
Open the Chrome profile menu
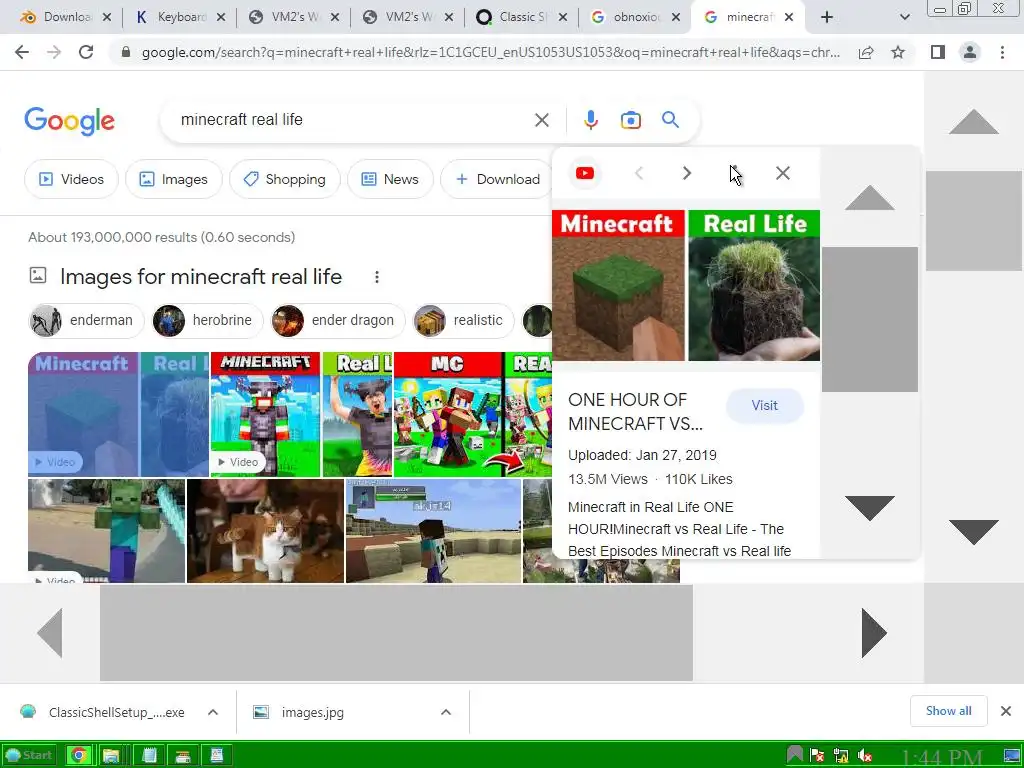970,52
